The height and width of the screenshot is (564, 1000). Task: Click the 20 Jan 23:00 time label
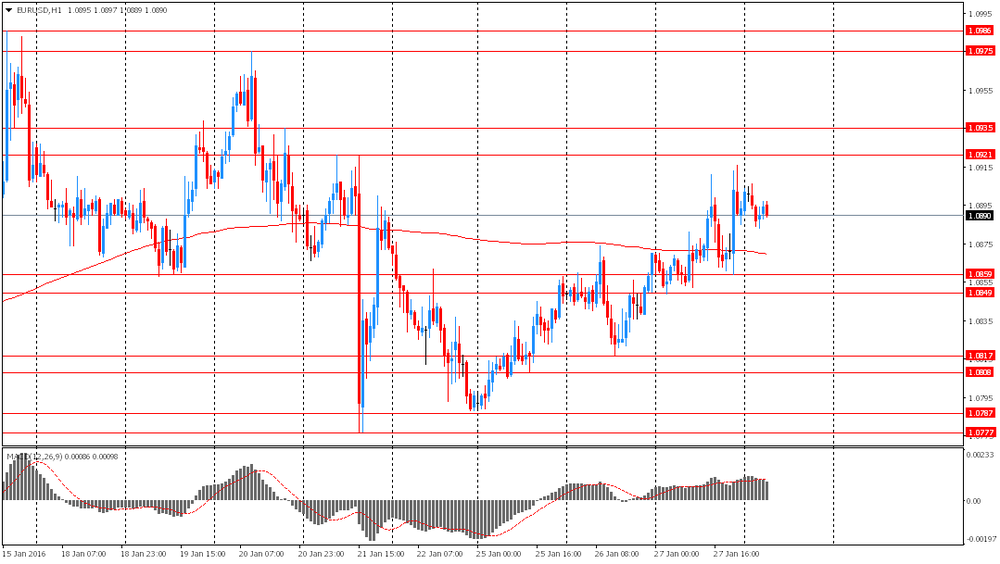tap(321, 554)
